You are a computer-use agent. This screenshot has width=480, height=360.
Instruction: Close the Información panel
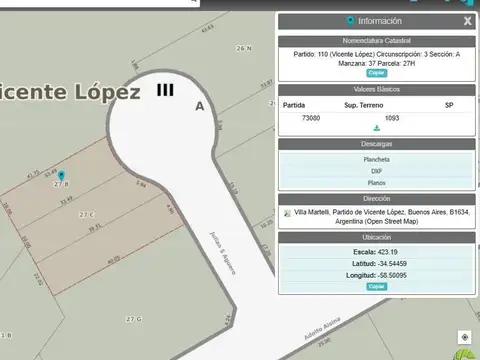(467, 21)
